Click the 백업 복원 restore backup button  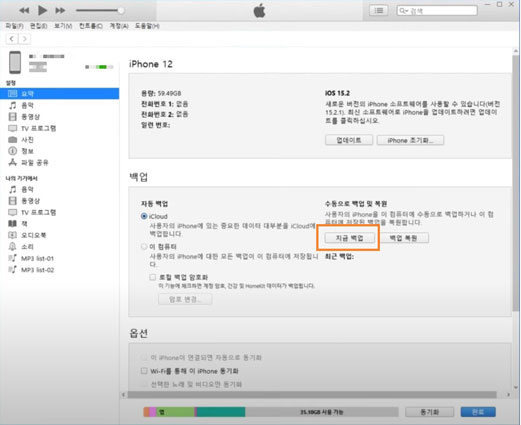pyautogui.click(x=404, y=238)
